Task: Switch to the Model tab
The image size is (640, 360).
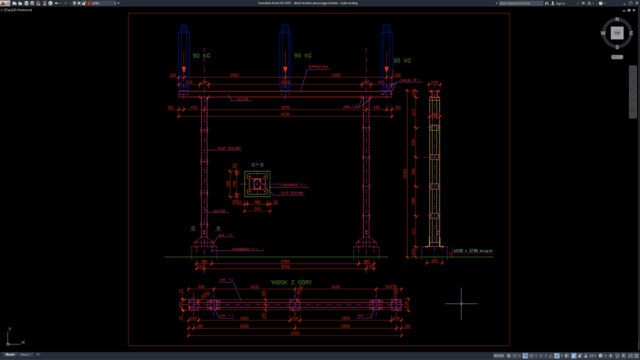Action: tap(10, 355)
